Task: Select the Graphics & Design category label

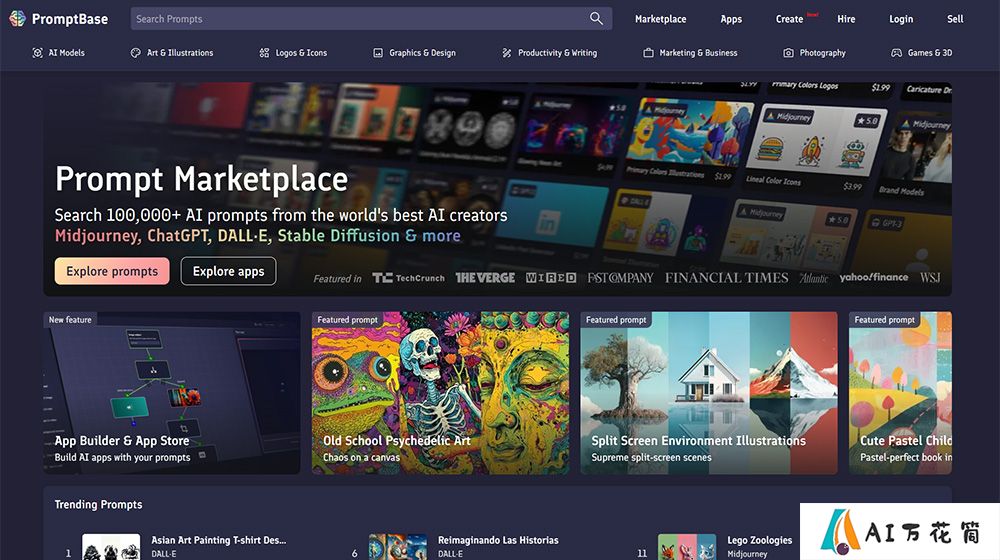Action: tap(423, 53)
